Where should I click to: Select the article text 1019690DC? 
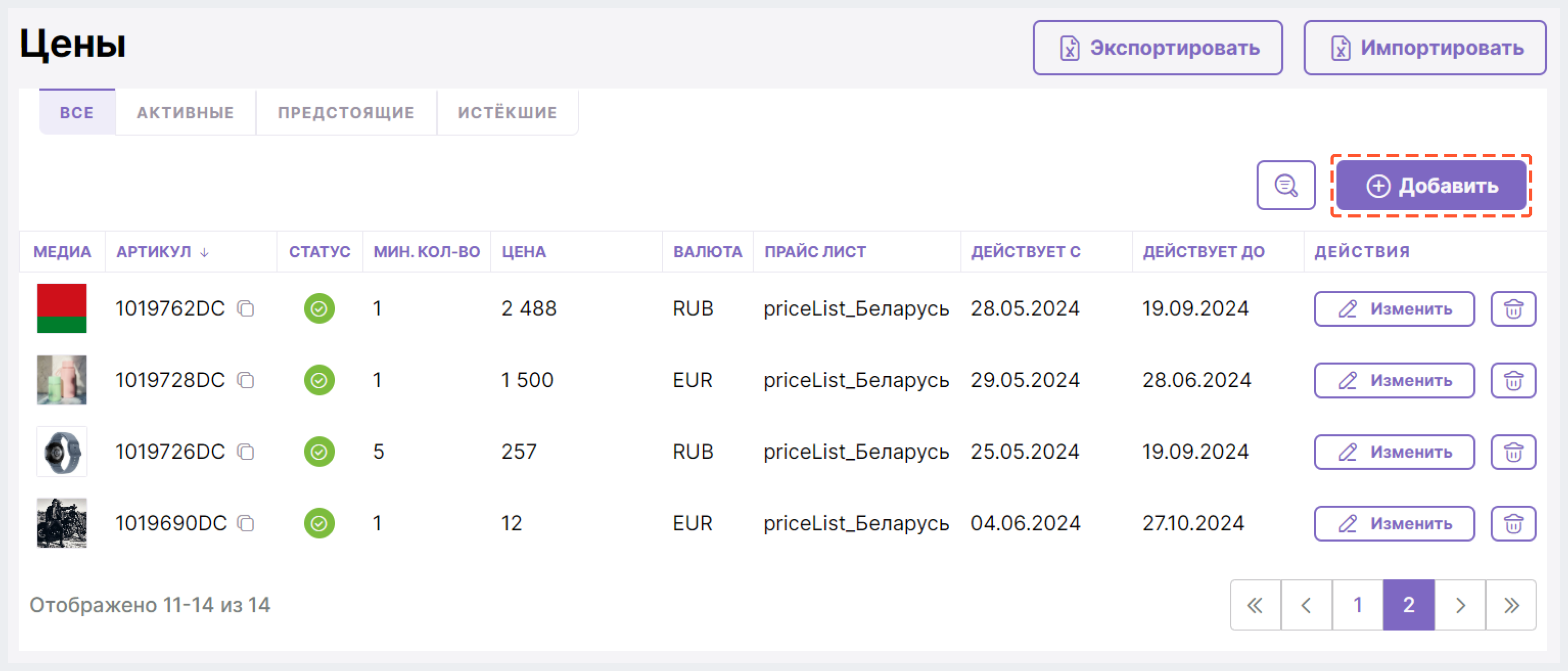(170, 523)
